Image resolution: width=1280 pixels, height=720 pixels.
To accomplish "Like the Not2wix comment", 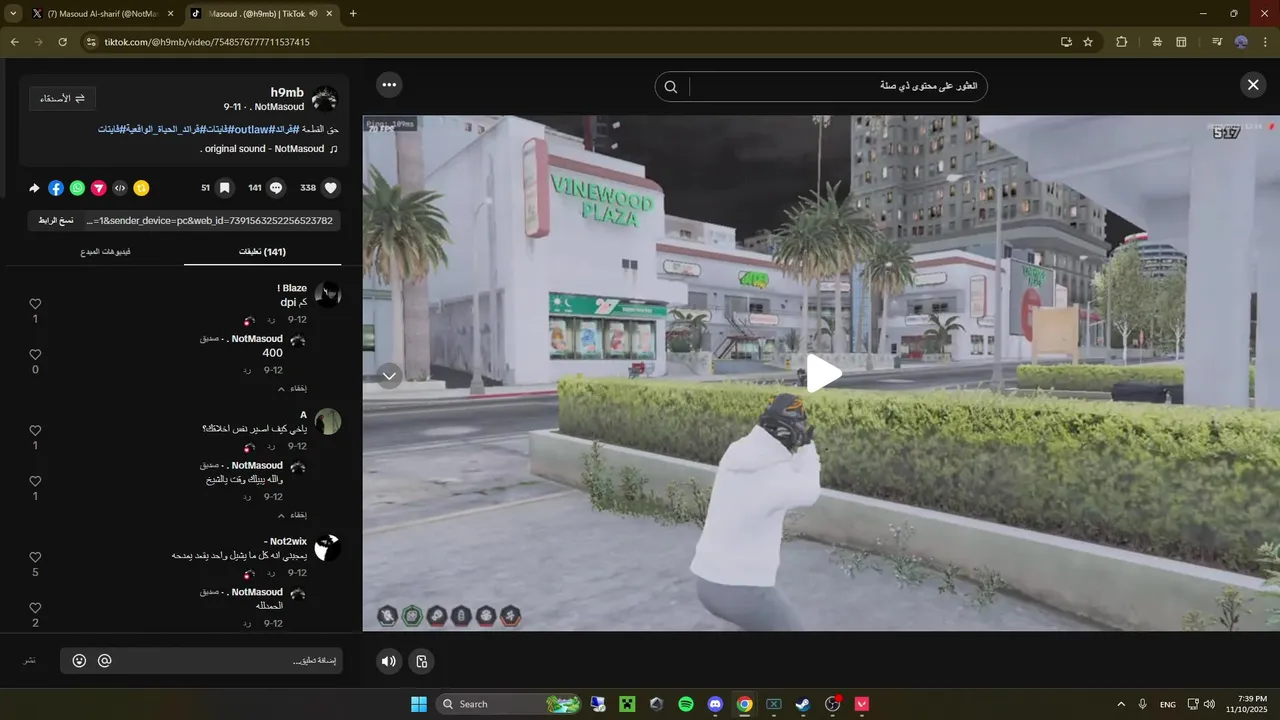I will click(x=35, y=558).
